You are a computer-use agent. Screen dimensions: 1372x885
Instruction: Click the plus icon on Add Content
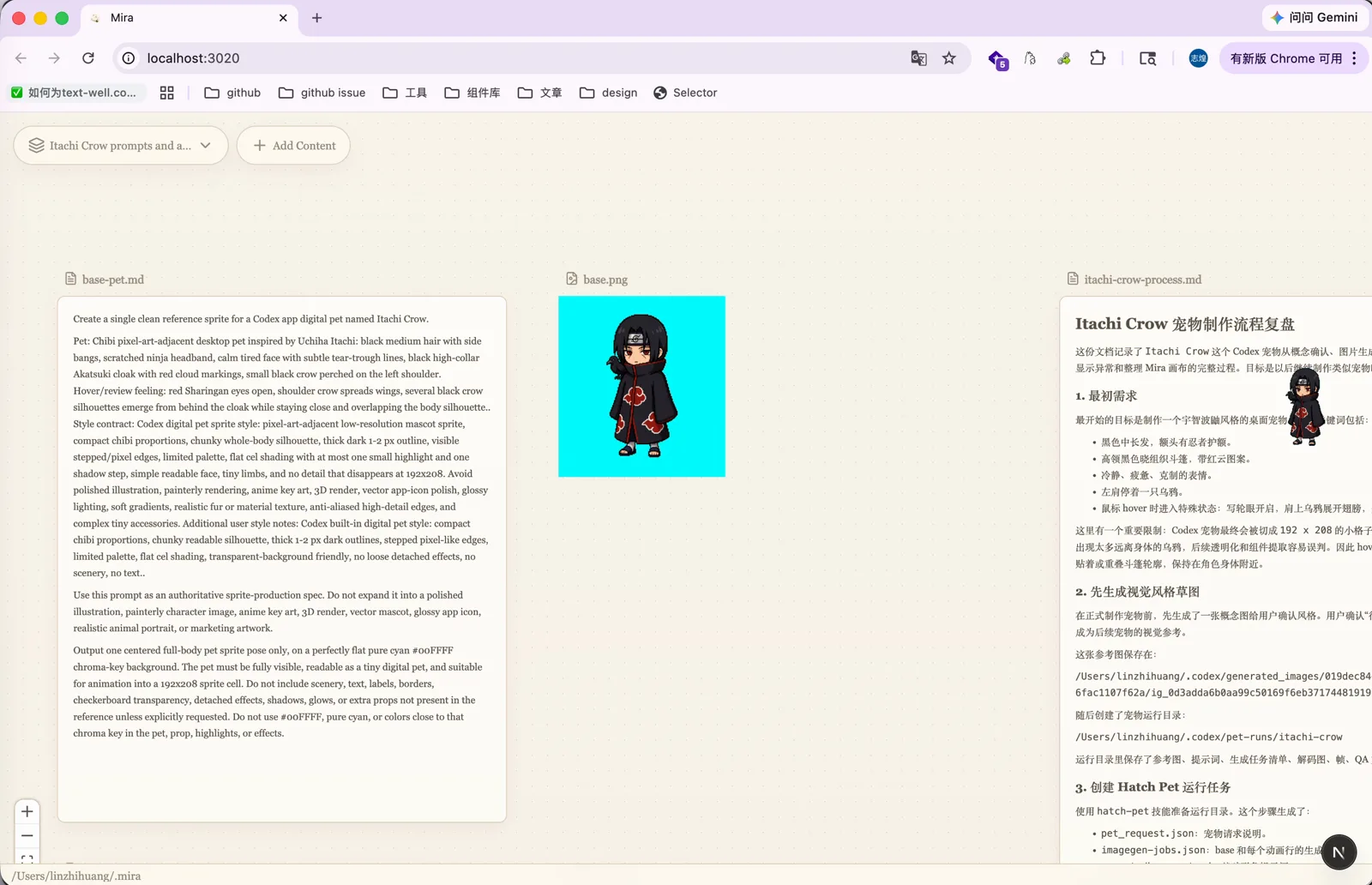coord(259,146)
